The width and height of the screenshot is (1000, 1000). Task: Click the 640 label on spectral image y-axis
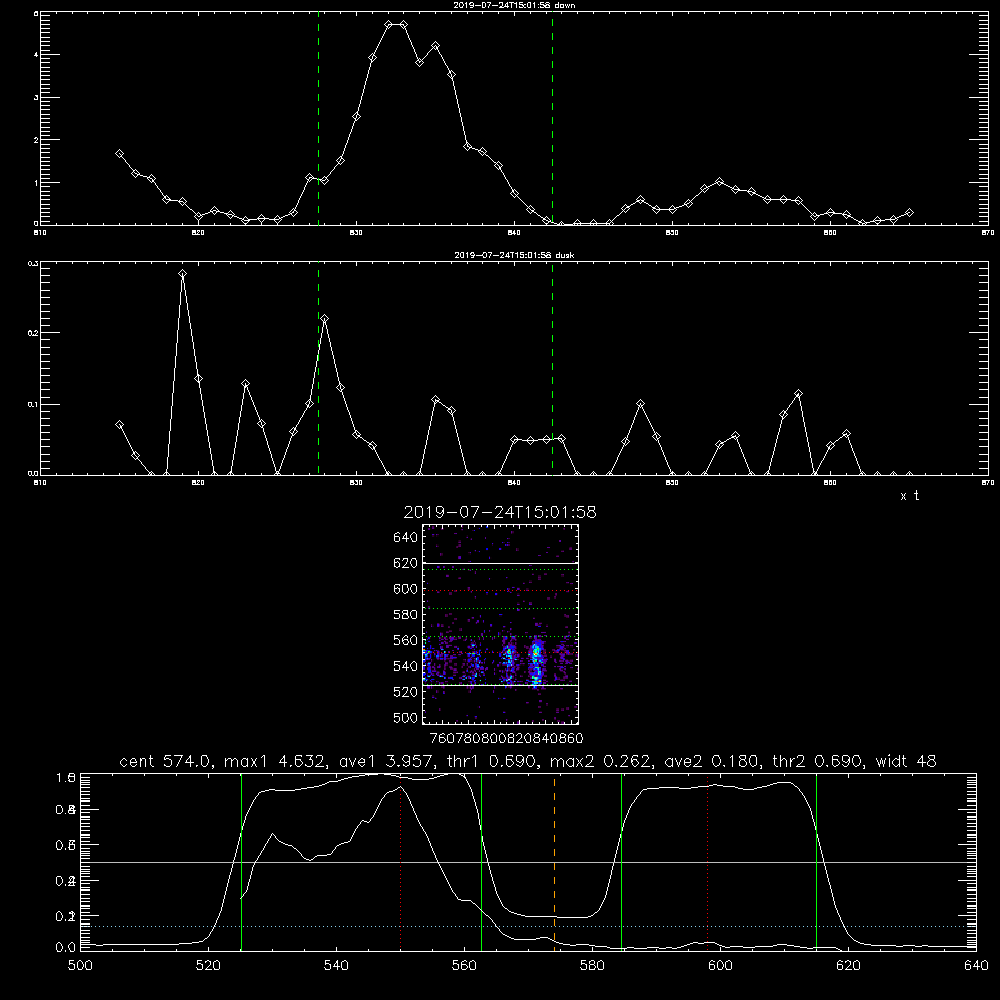(x=406, y=538)
